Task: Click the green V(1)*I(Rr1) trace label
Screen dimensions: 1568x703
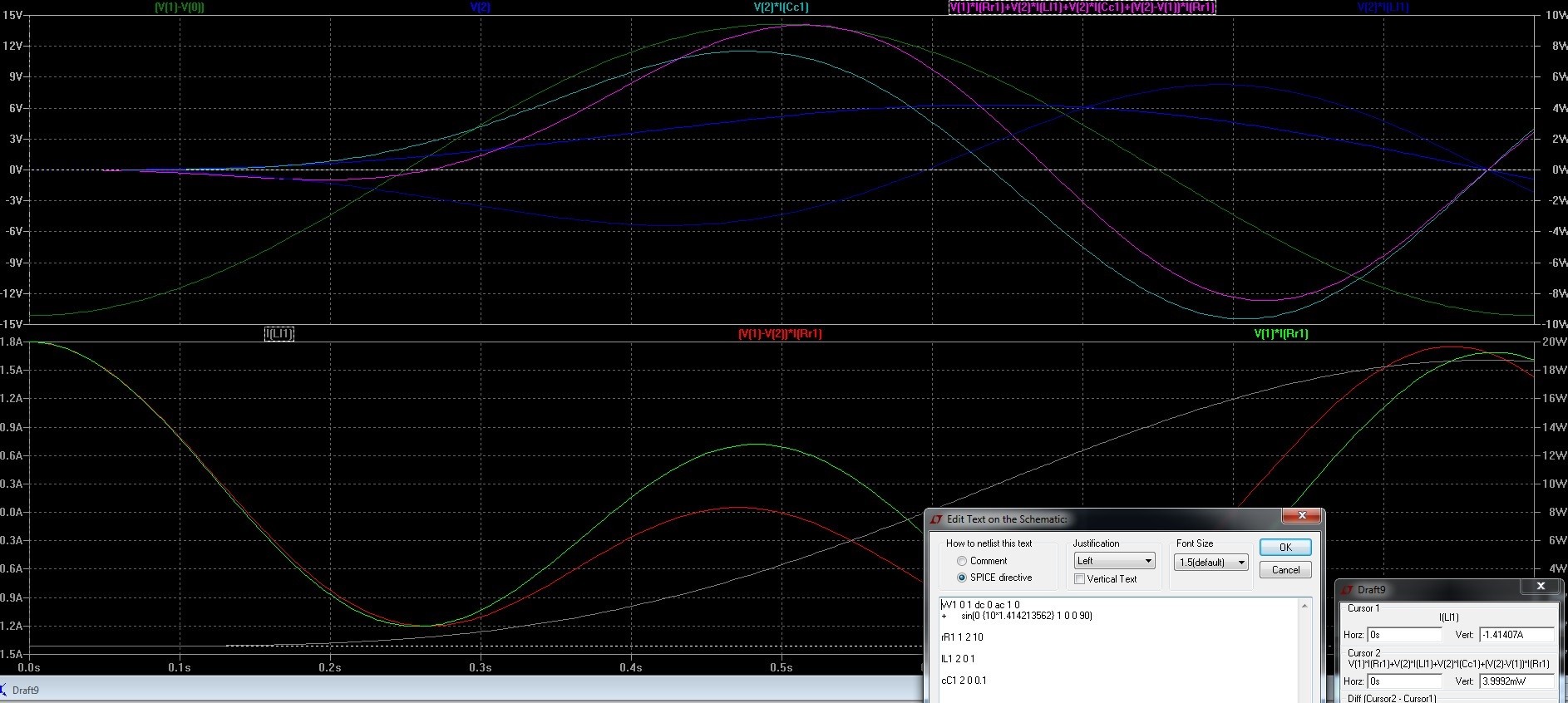Action: point(1280,334)
